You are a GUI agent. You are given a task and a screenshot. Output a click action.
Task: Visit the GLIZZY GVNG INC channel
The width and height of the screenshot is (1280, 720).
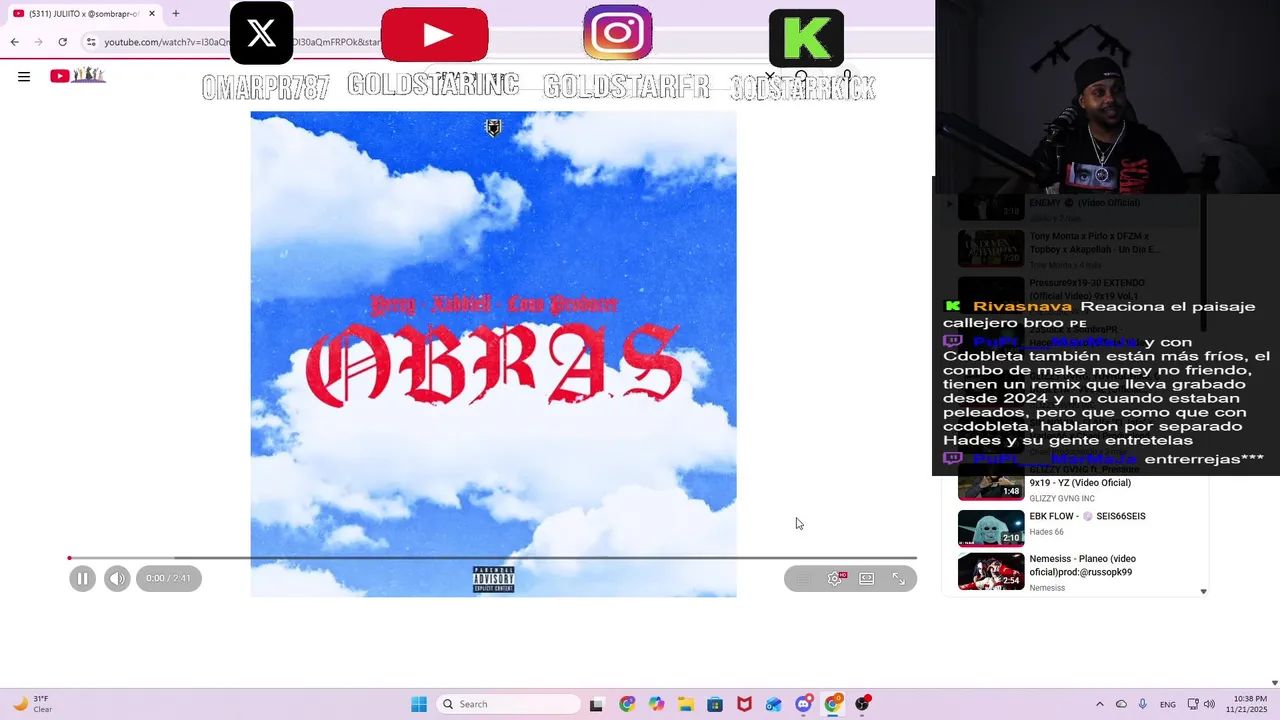1062,498
